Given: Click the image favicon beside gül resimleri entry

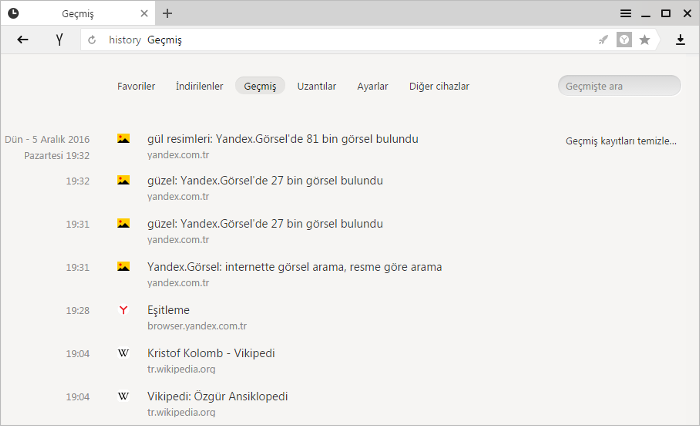Looking at the screenshot, I should point(123,138).
